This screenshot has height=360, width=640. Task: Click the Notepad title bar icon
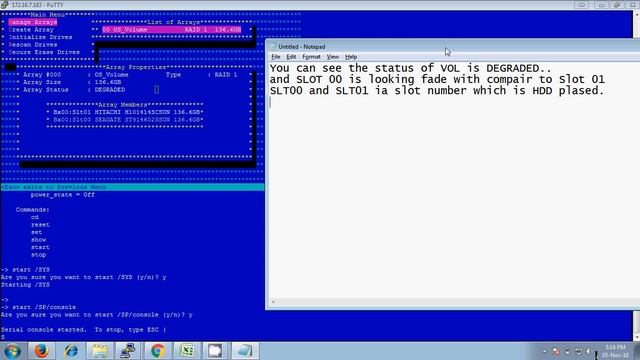click(273, 47)
